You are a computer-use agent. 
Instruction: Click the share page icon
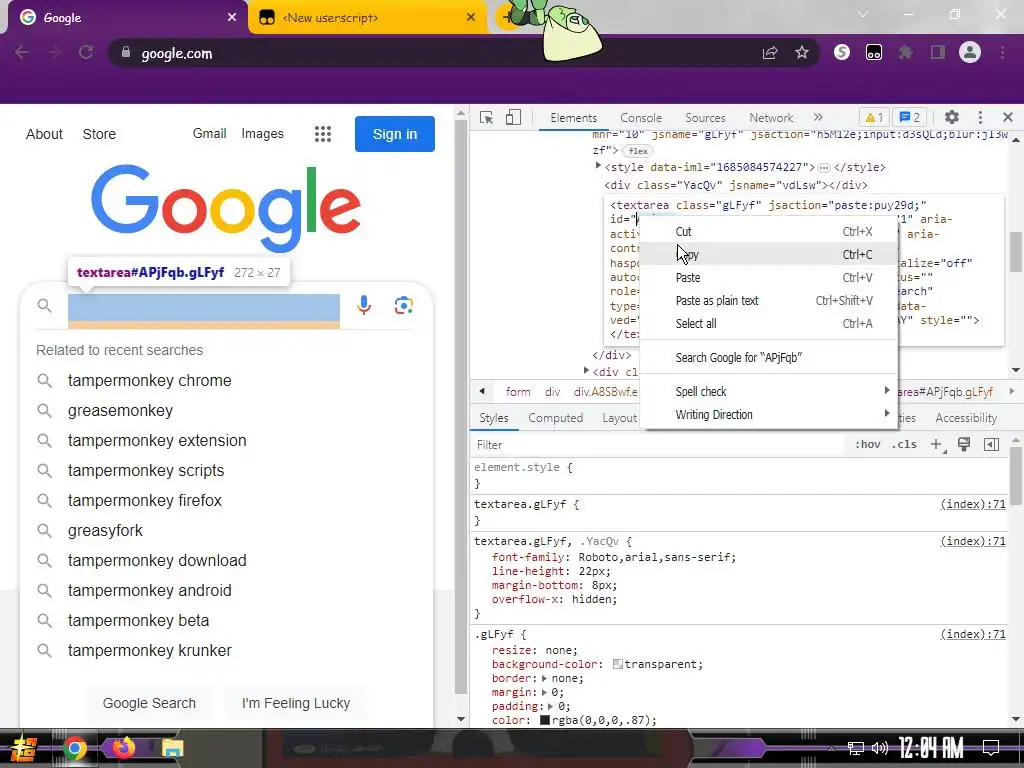pyautogui.click(x=770, y=53)
